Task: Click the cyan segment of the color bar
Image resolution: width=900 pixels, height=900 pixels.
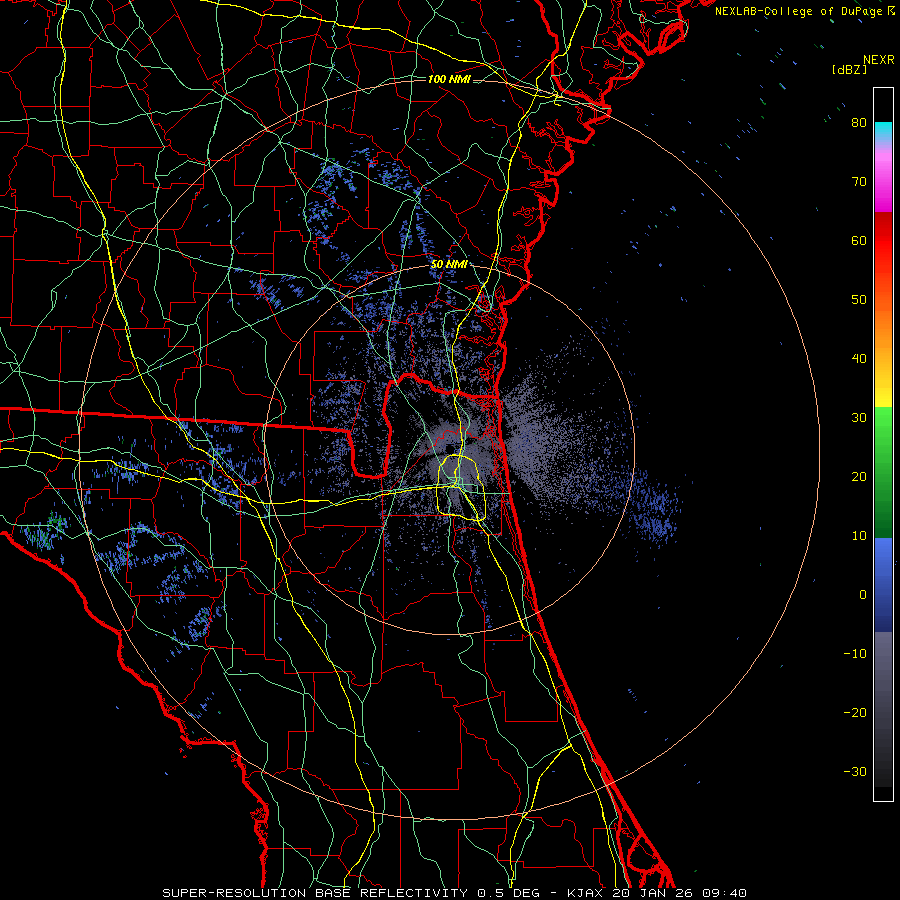Action: [883, 131]
